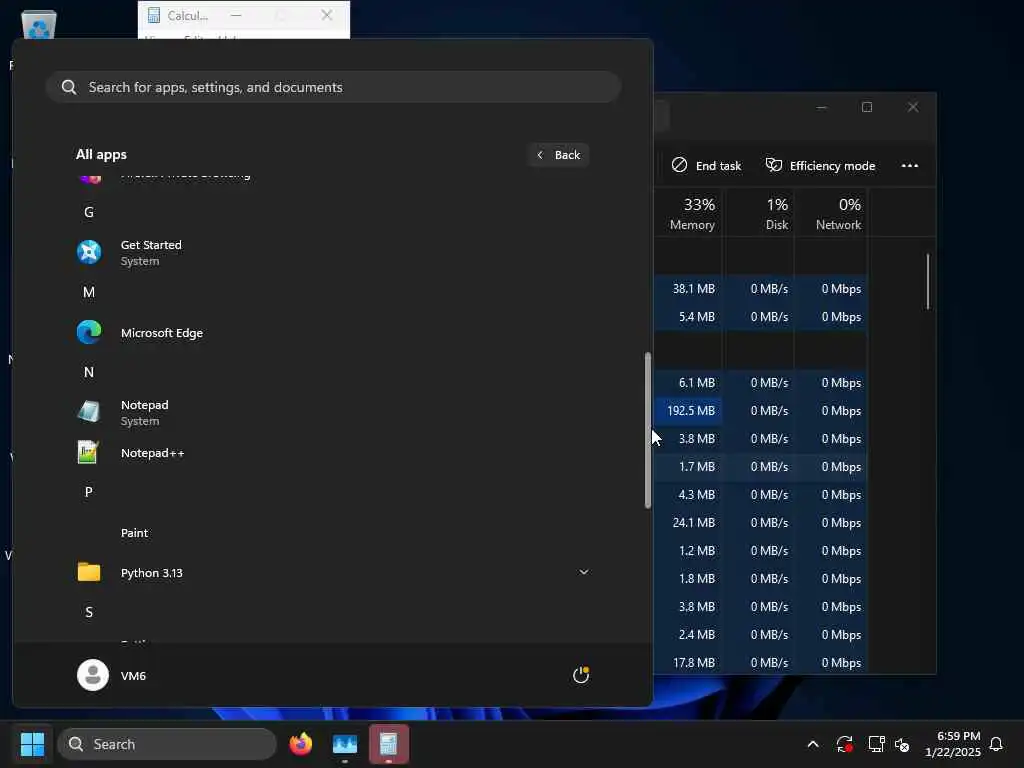Select the 24.1 MB memory cell
Screen dimensions: 1024x768
pos(688,522)
